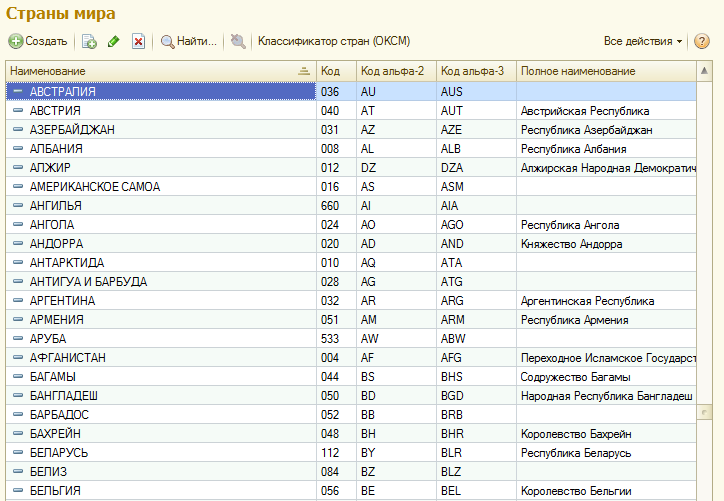Click the Создать button

pyautogui.click(x=38, y=41)
